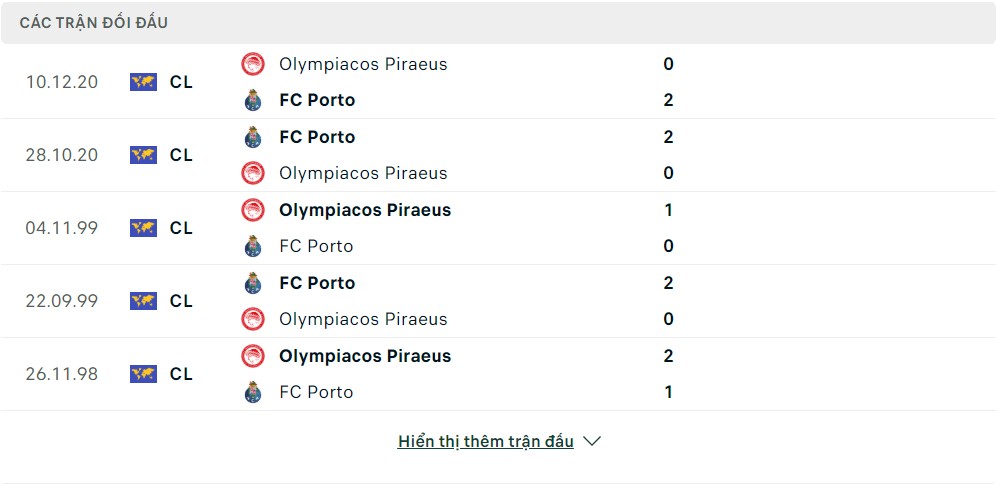Open the match dated 28.10.20
The height and width of the screenshot is (484, 997).
click(498, 155)
